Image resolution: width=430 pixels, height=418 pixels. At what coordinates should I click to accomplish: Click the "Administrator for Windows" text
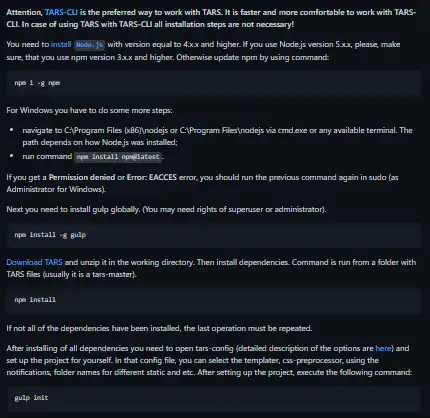click(56, 189)
